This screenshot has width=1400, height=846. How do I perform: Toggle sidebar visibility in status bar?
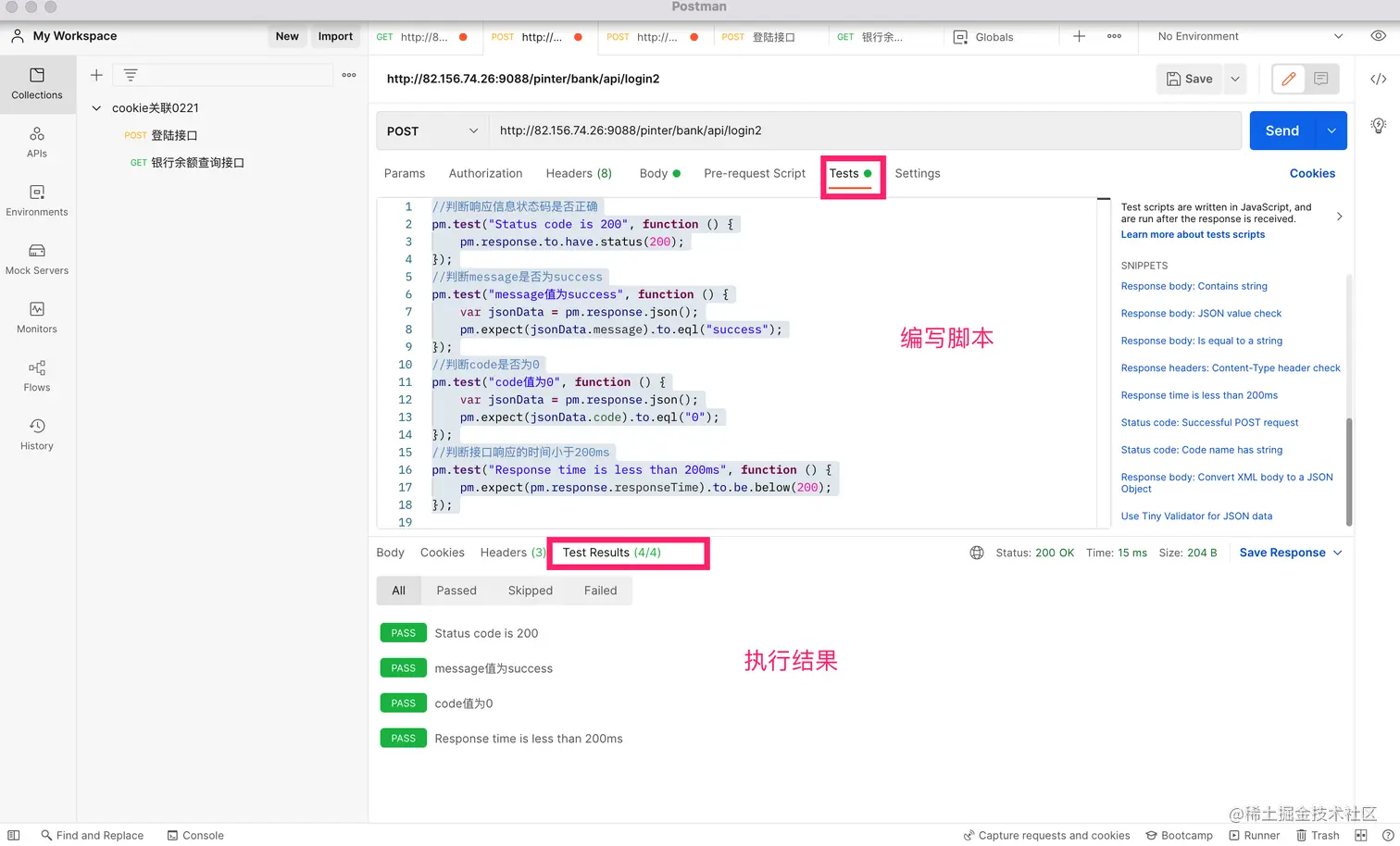(14, 835)
